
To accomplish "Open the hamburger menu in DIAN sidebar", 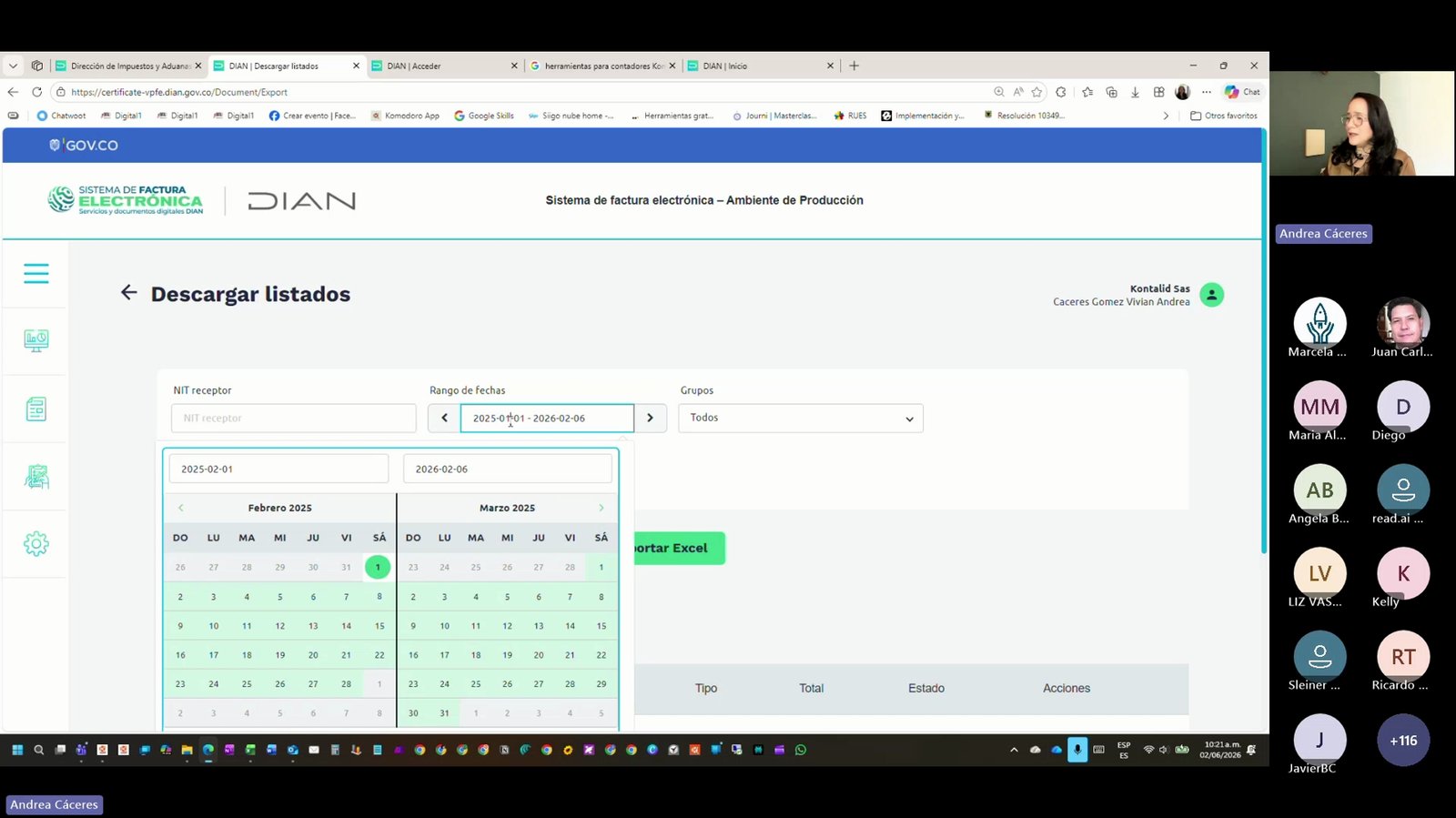I will (36, 273).
